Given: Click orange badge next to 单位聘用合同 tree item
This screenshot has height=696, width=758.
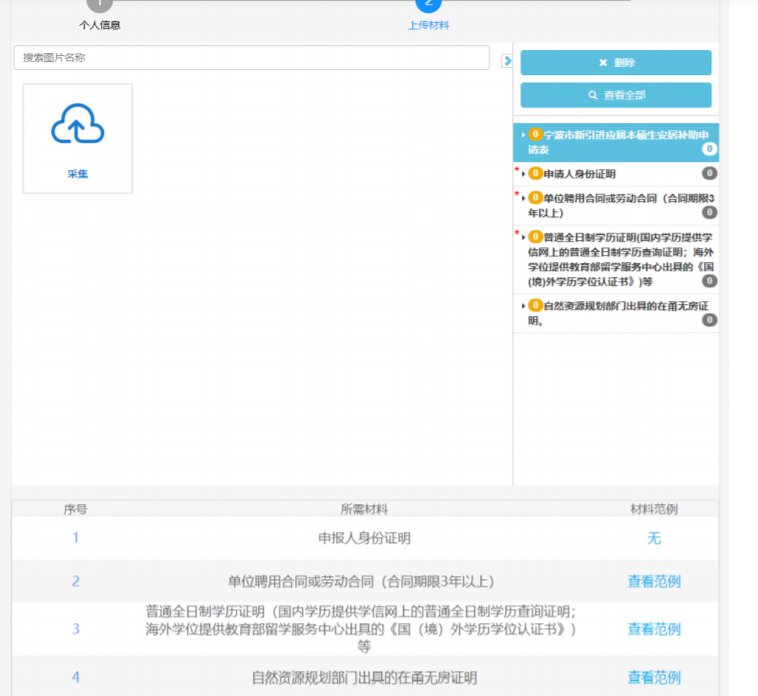Looking at the screenshot, I should coord(535,198).
